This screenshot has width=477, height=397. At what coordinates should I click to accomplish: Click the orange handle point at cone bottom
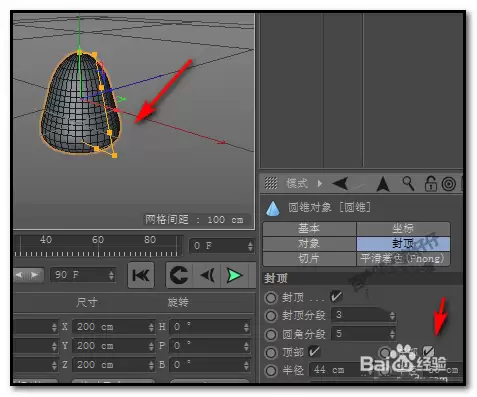pos(114,155)
